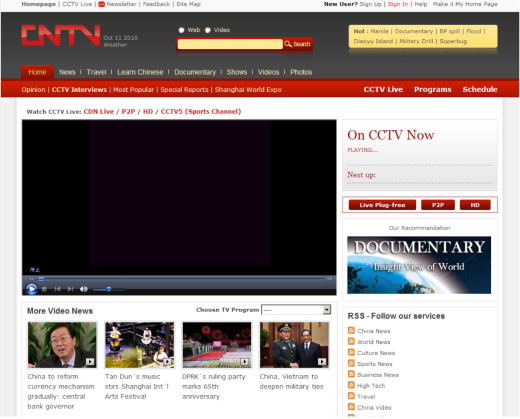This screenshot has height=419, width=520.
Task: Click the video seek progress bar
Action: (180, 279)
